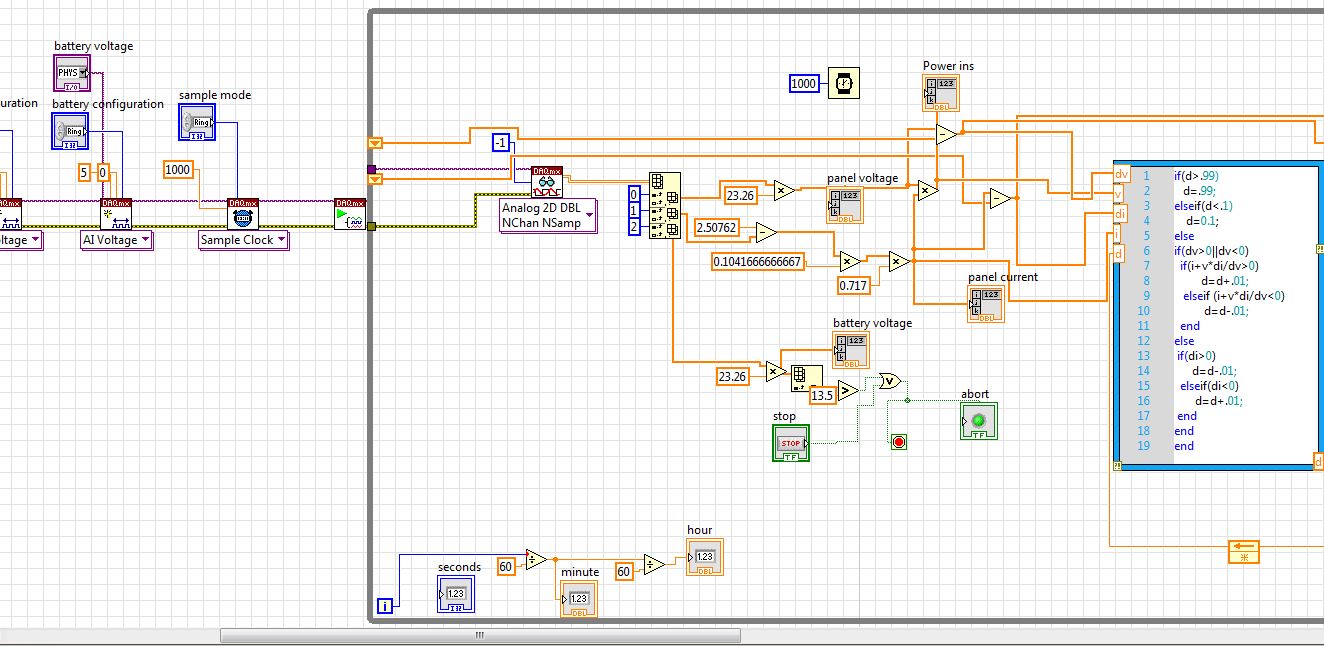The width and height of the screenshot is (1324, 646).
Task: Click the battery configuration ring control
Action: 71,132
